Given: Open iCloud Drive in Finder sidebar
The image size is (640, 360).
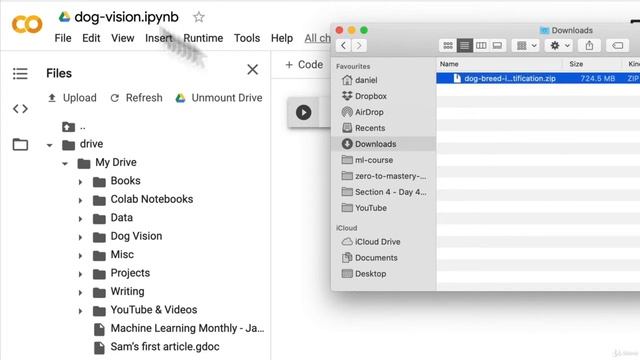Looking at the screenshot, I should click(x=371, y=242).
